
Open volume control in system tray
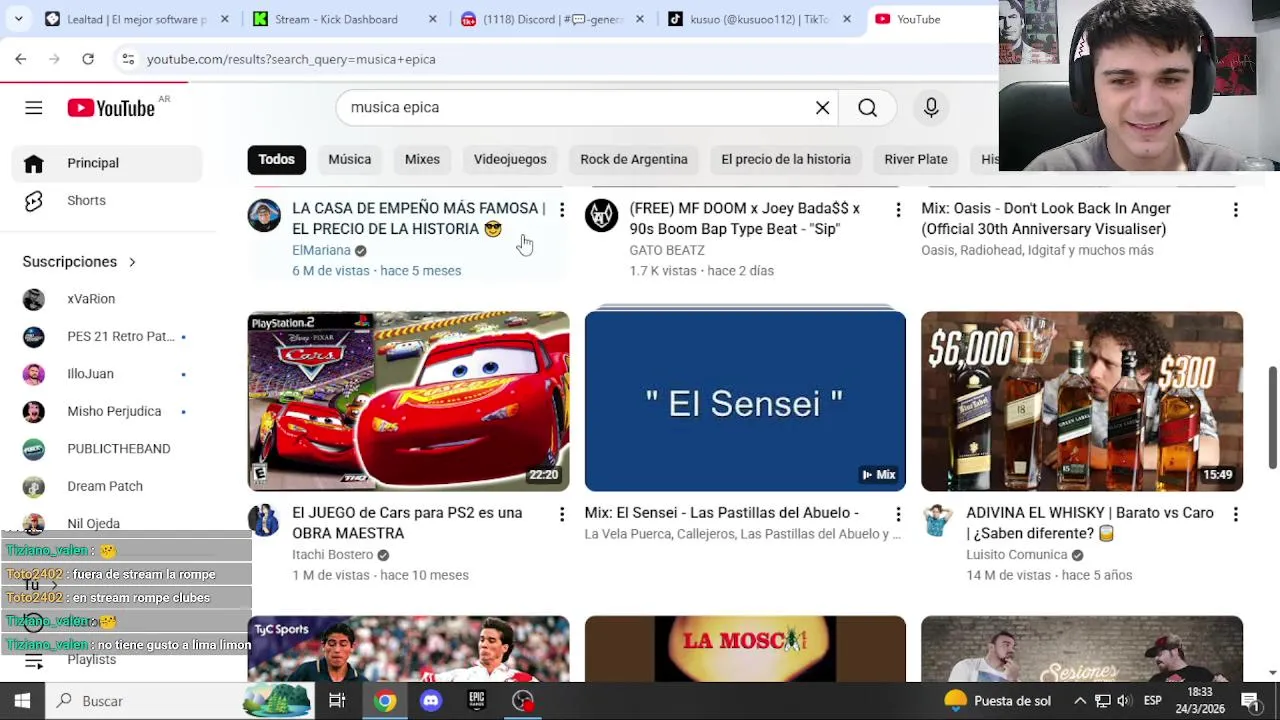pos(1124,701)
